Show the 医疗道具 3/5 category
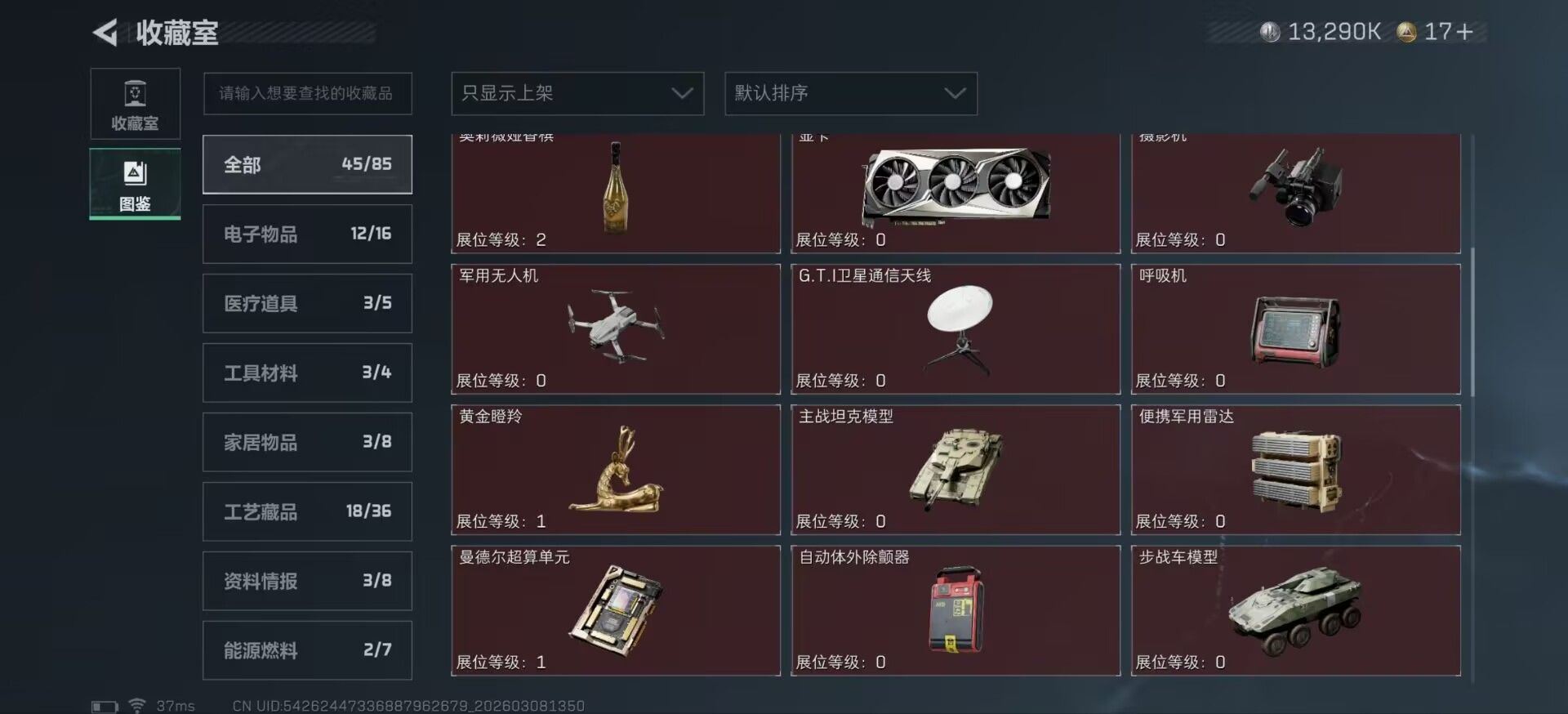 (307, 303)
